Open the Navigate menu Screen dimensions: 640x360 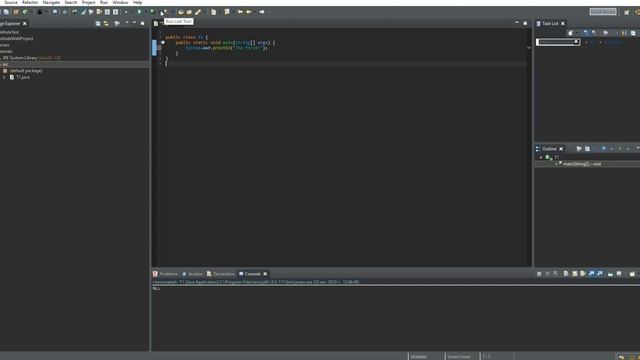pyautogui.click(x=51, y=2)
